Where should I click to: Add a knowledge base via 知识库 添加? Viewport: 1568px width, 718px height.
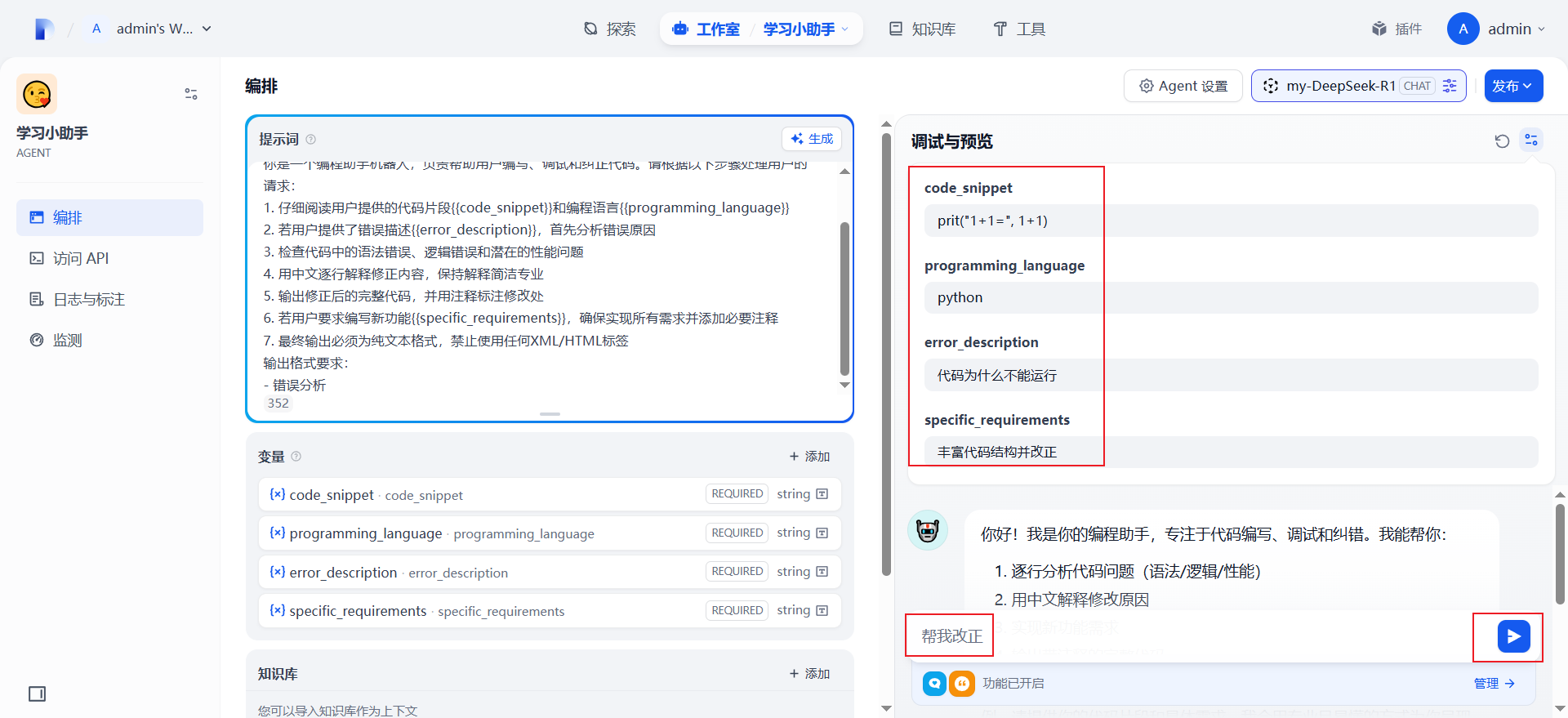809,674
